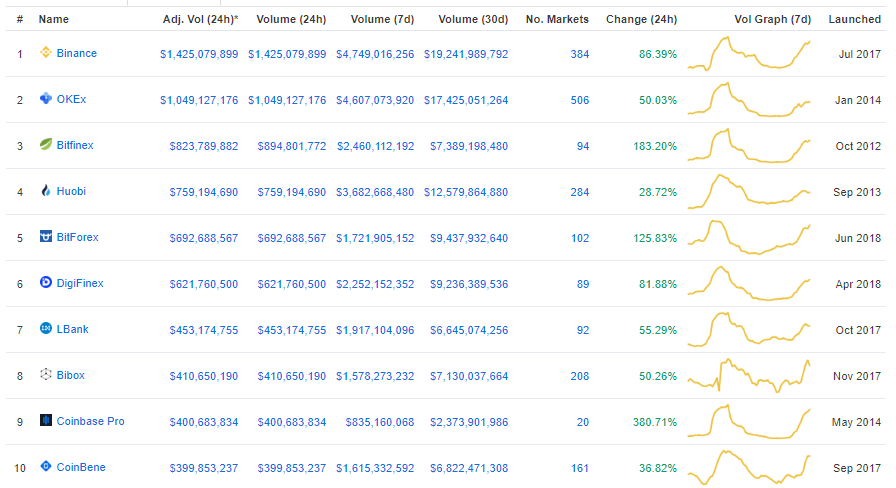Open the Coinbase Pro name link
896x488 pixels.
[x=90, y=421]
